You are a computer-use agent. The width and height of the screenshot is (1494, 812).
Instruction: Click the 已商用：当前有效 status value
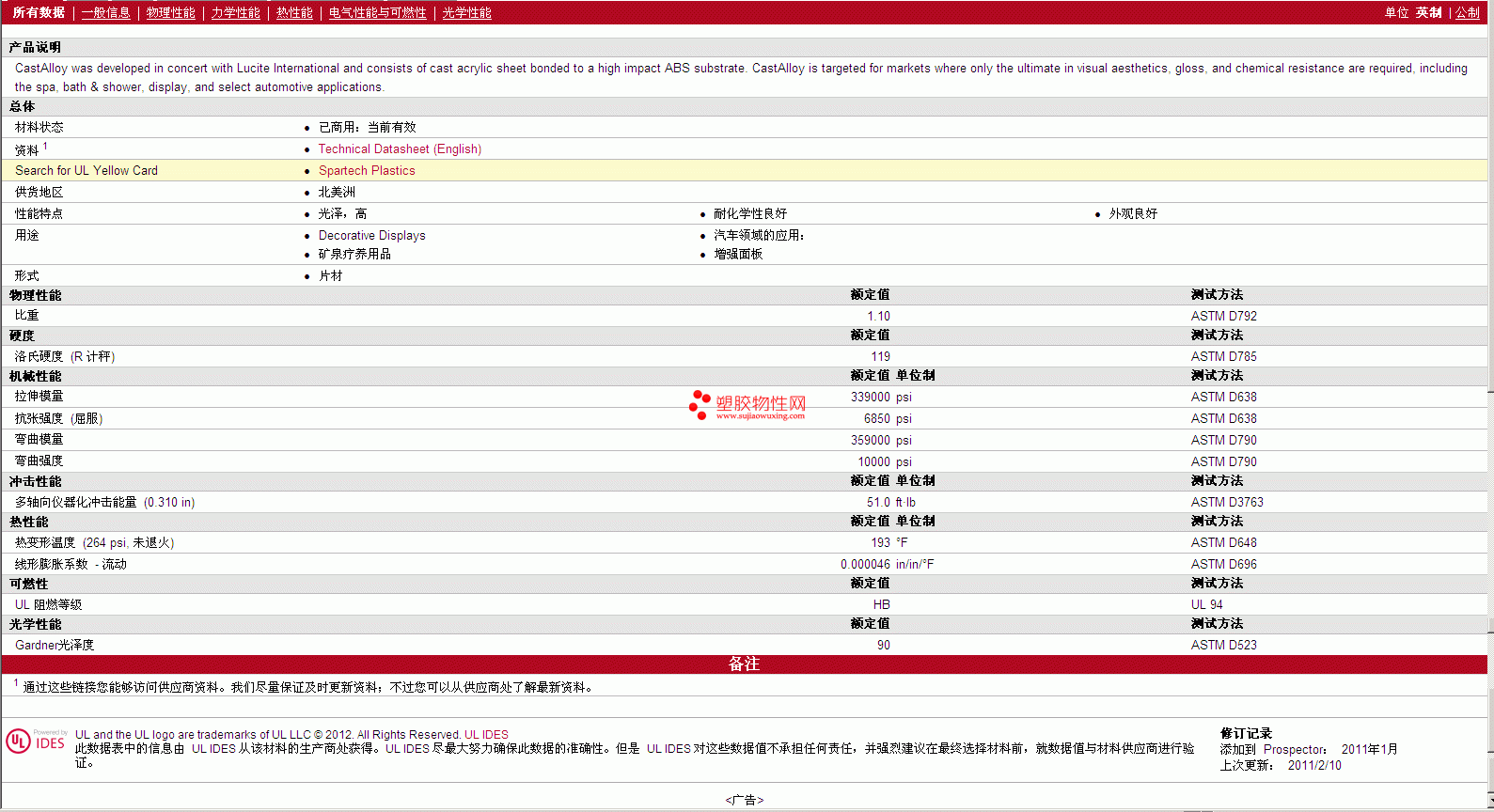[367, 127]
